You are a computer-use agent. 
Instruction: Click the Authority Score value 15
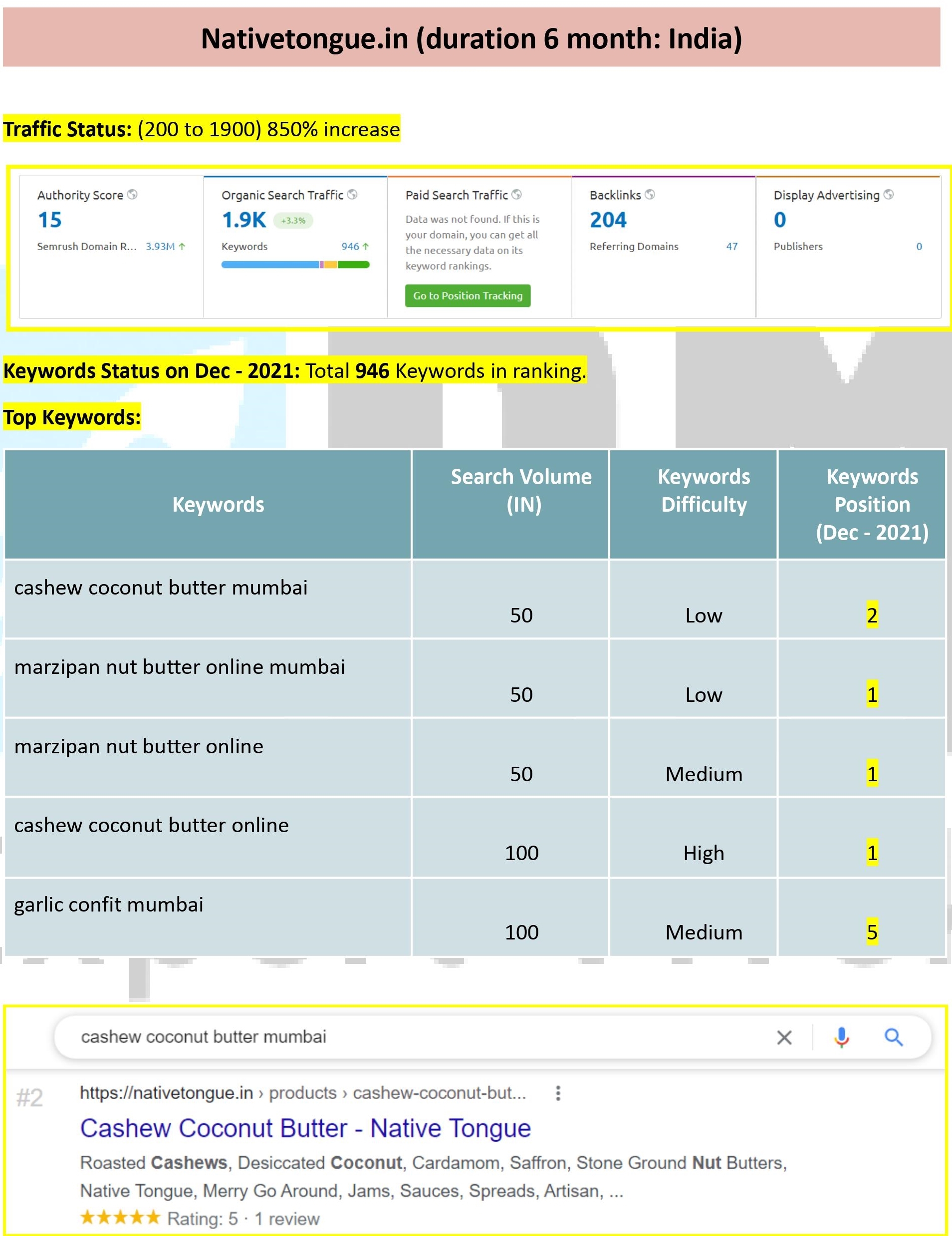click(50, 220)
